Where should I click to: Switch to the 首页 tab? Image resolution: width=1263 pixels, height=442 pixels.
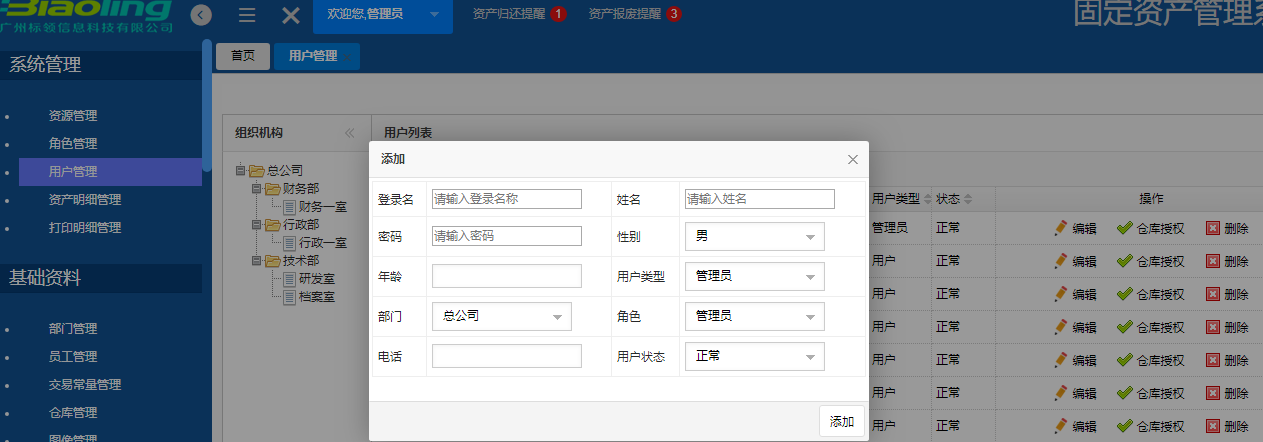coord(243,56)
